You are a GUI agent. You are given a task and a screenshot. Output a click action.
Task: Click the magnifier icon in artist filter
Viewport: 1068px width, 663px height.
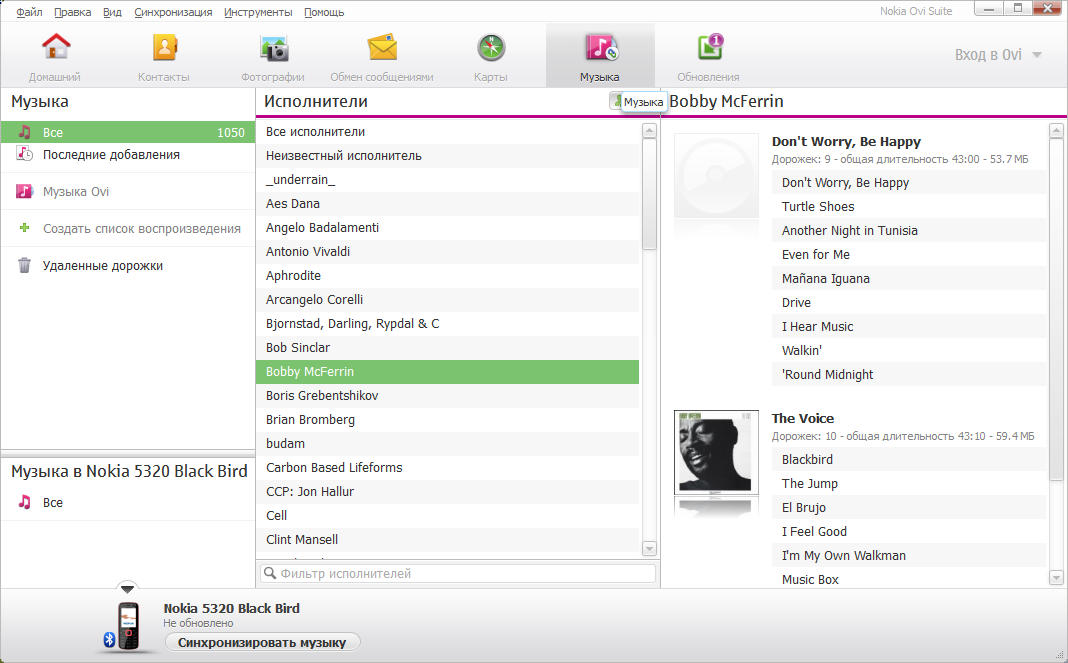tap(270, 573)
